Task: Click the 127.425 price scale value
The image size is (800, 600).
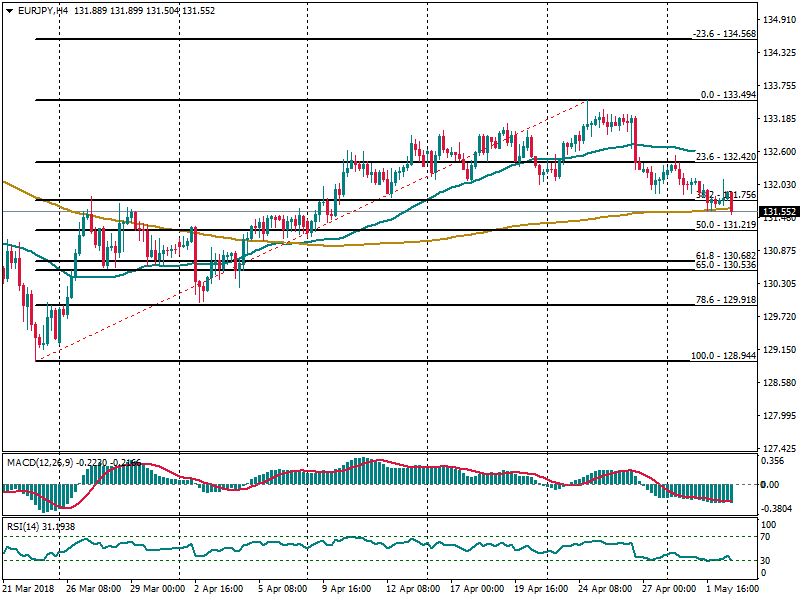Action: [778, 448]
